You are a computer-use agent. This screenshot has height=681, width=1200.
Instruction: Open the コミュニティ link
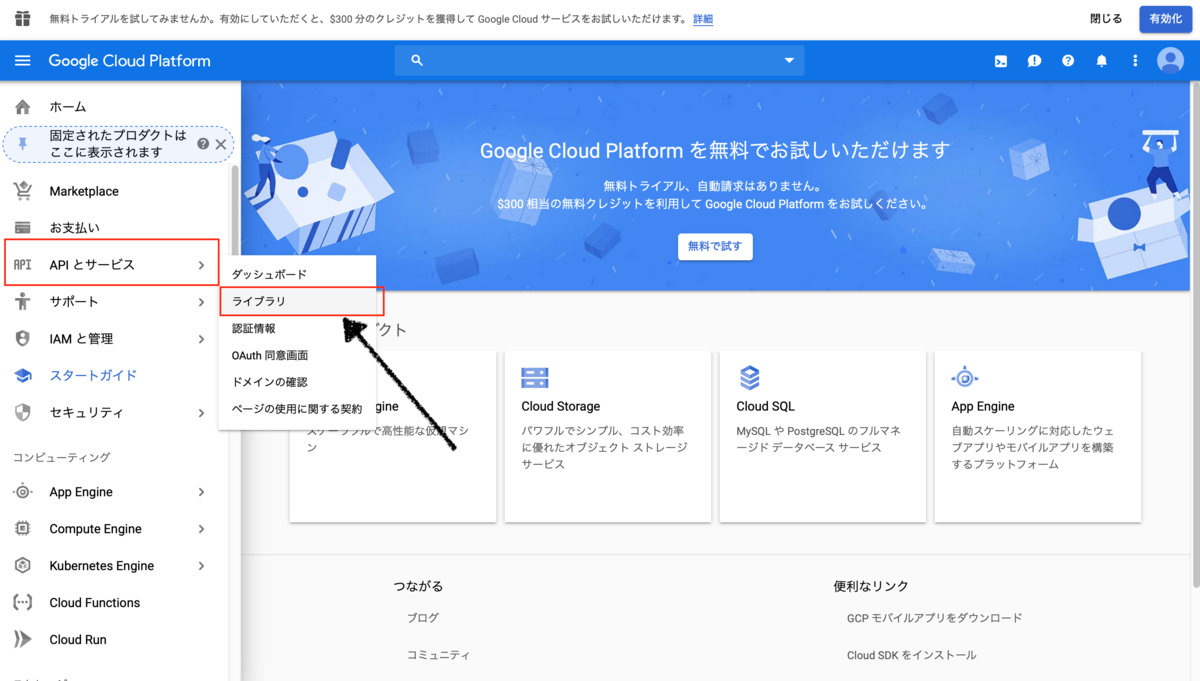pos(438,655)
